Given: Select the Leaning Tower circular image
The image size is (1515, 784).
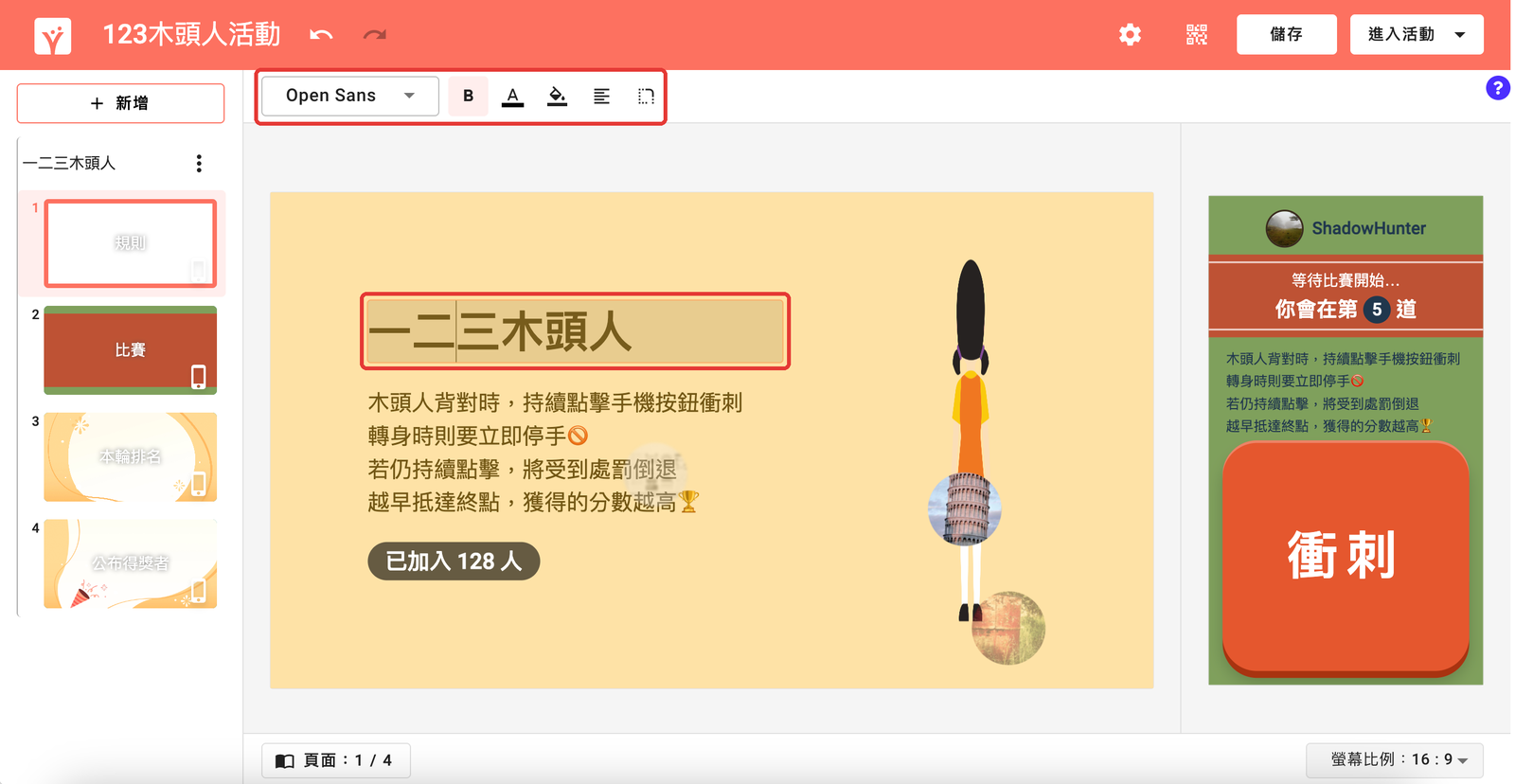Looking at the screenshot, I should point(965,509).
